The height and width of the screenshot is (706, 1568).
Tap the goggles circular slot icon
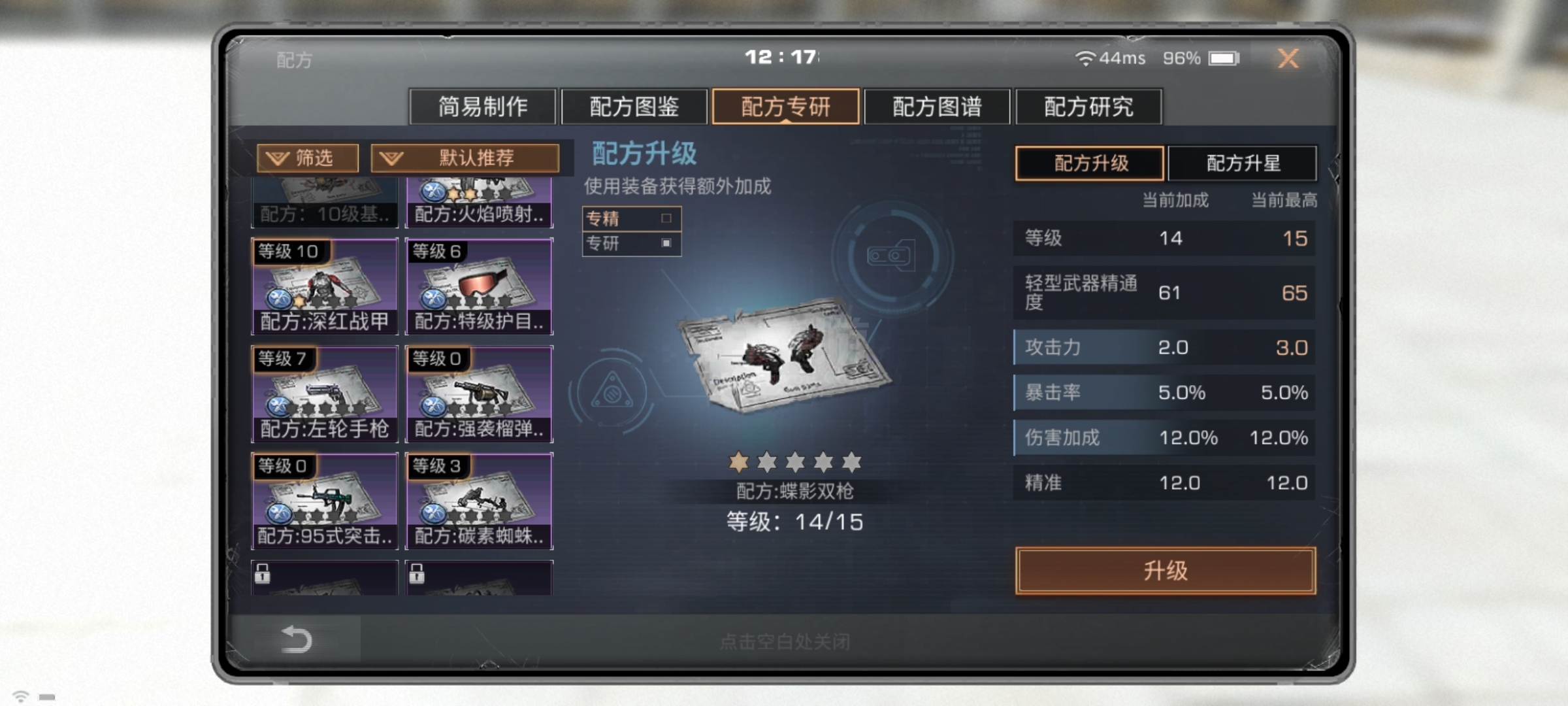point(891,255)
